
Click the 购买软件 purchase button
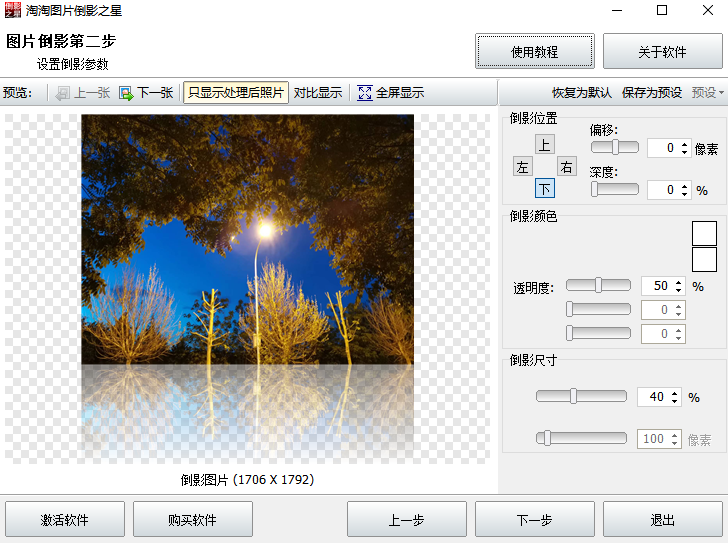click(193, 519)
